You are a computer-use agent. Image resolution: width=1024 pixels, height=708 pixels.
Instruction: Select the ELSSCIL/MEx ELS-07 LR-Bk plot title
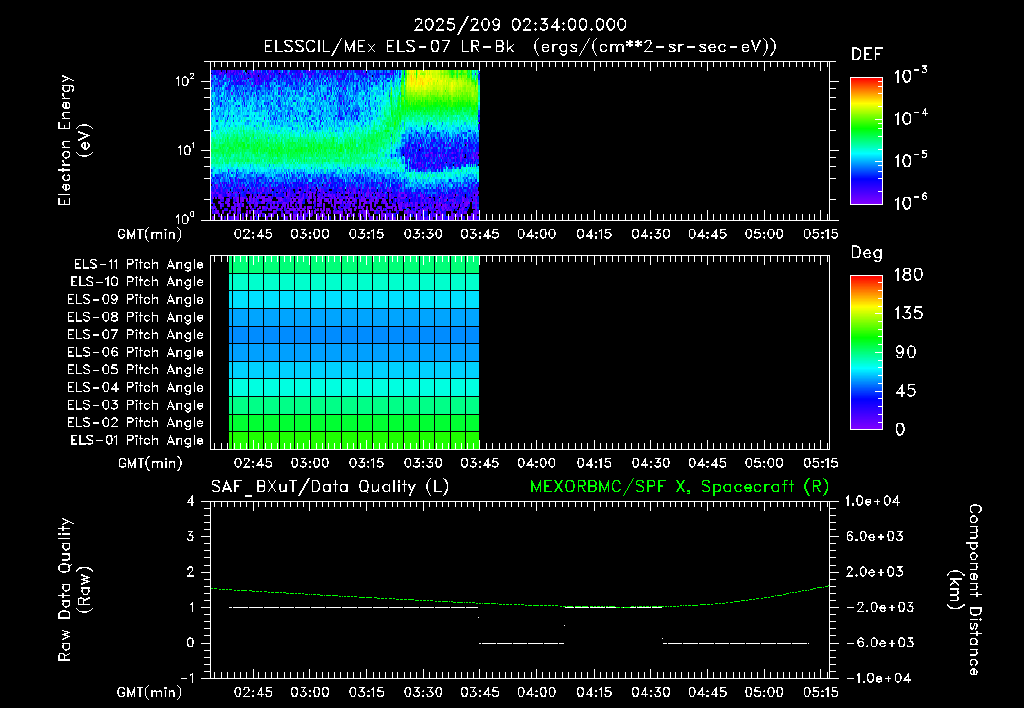tap(520, 47)
